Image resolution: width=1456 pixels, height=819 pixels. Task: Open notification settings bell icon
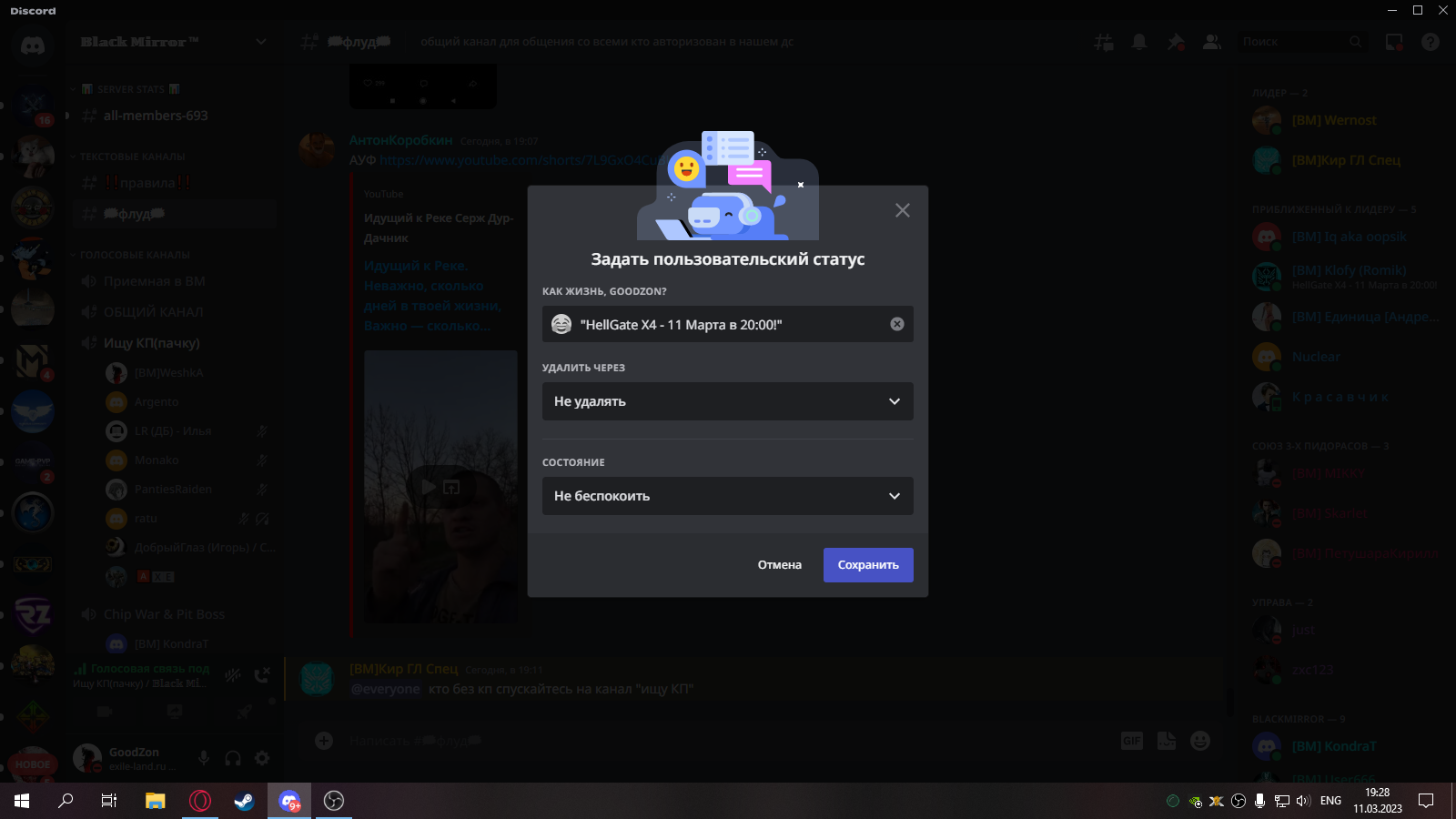(1139, 42)
